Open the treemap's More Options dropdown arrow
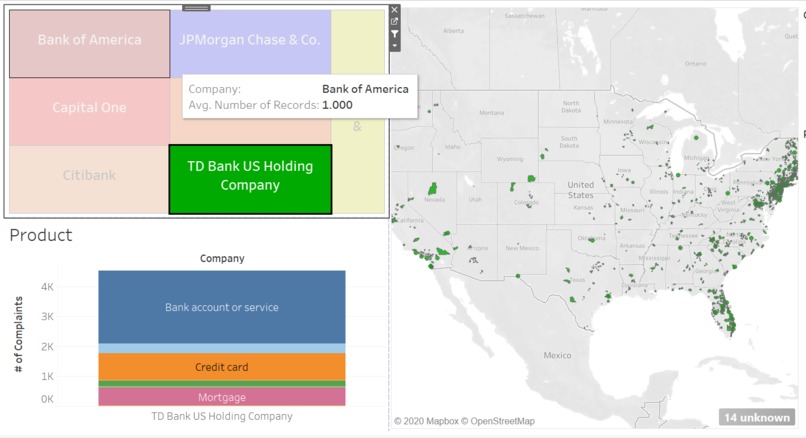The height and width of the screenshot is (438, 806). (394, 45)
